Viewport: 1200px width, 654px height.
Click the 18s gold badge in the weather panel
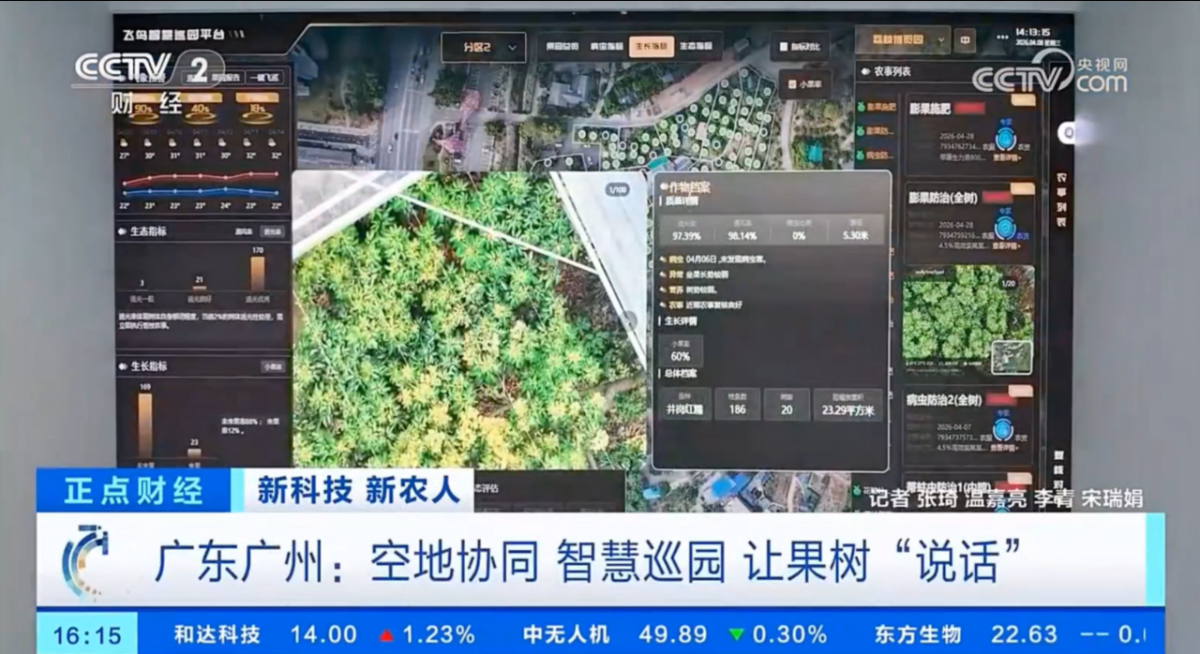(x=257, y=106)
